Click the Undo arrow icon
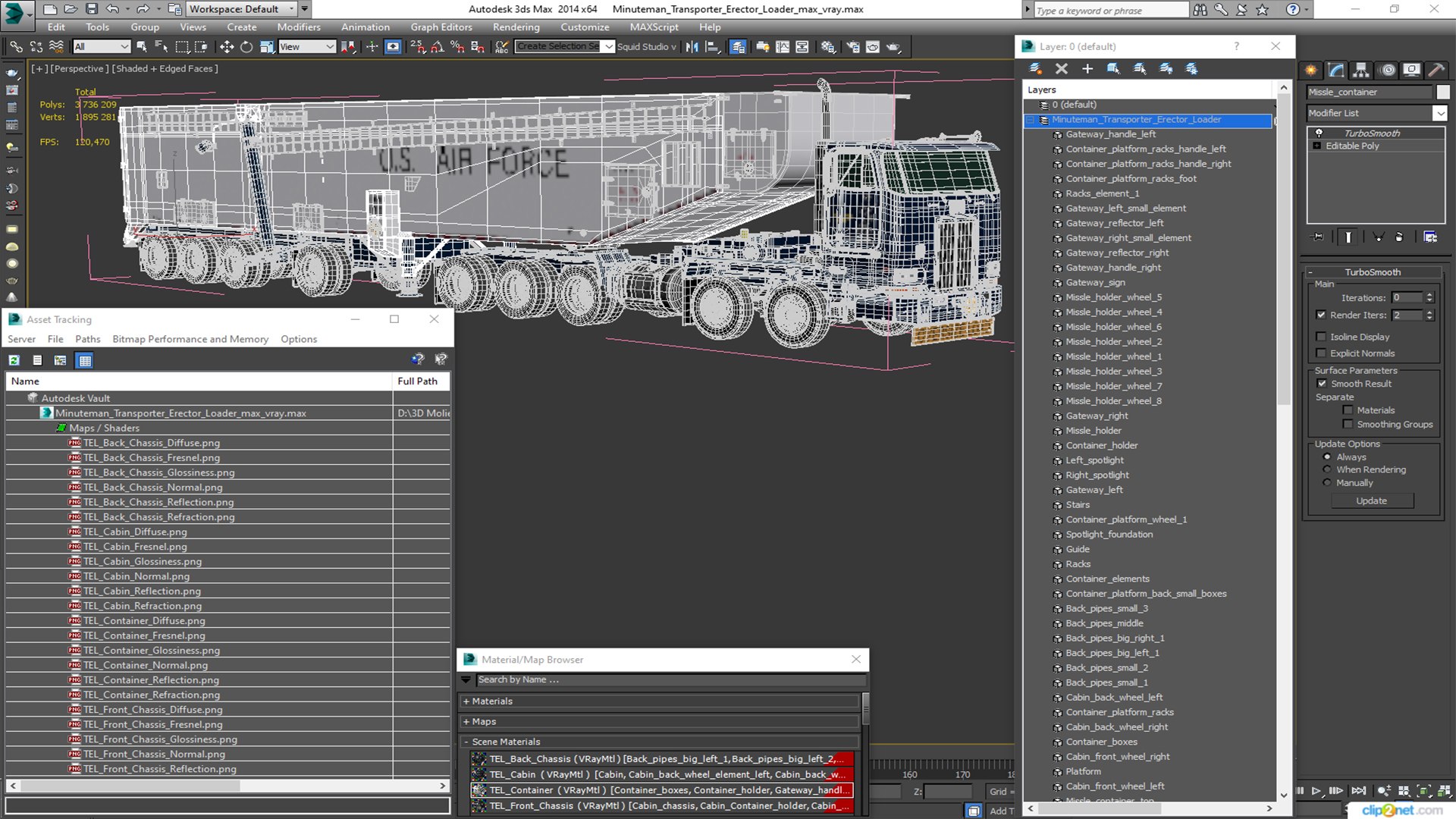The image size is (1456, 819). [112, 9]
